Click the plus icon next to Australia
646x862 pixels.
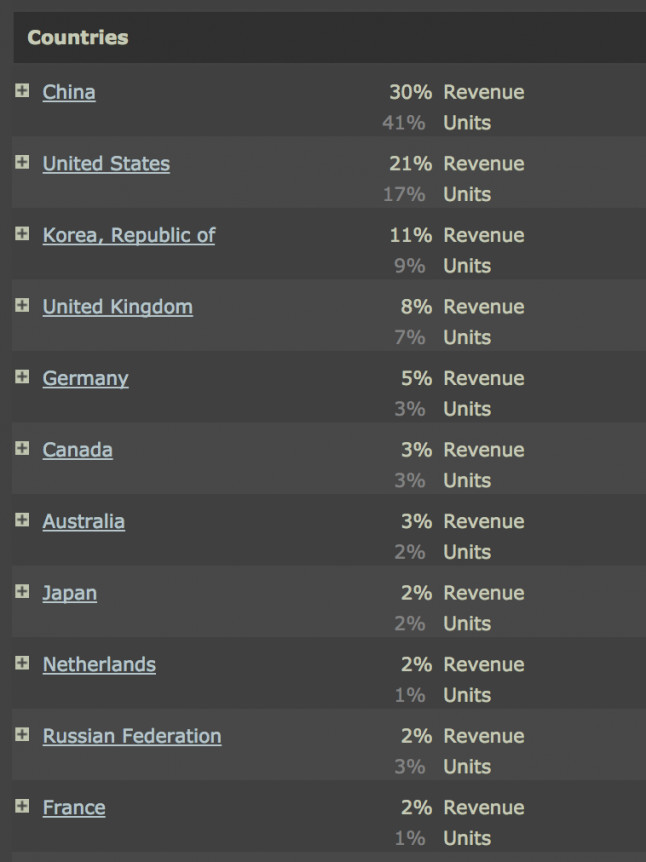[x=22, y=520]
